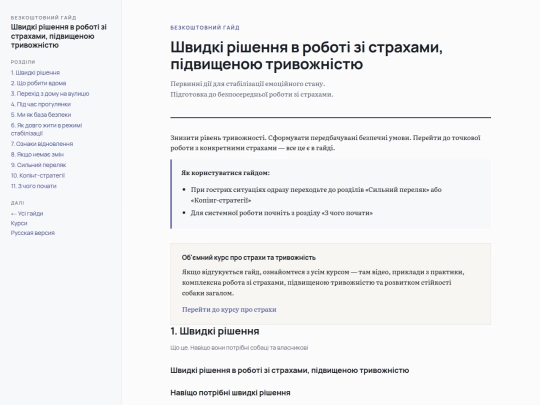This screenshot has height=405, width=540.
Task: Click subtitle line 'Підготовка до безпосередньої роботи зі страхами'
Action: [x=252, y=94]
